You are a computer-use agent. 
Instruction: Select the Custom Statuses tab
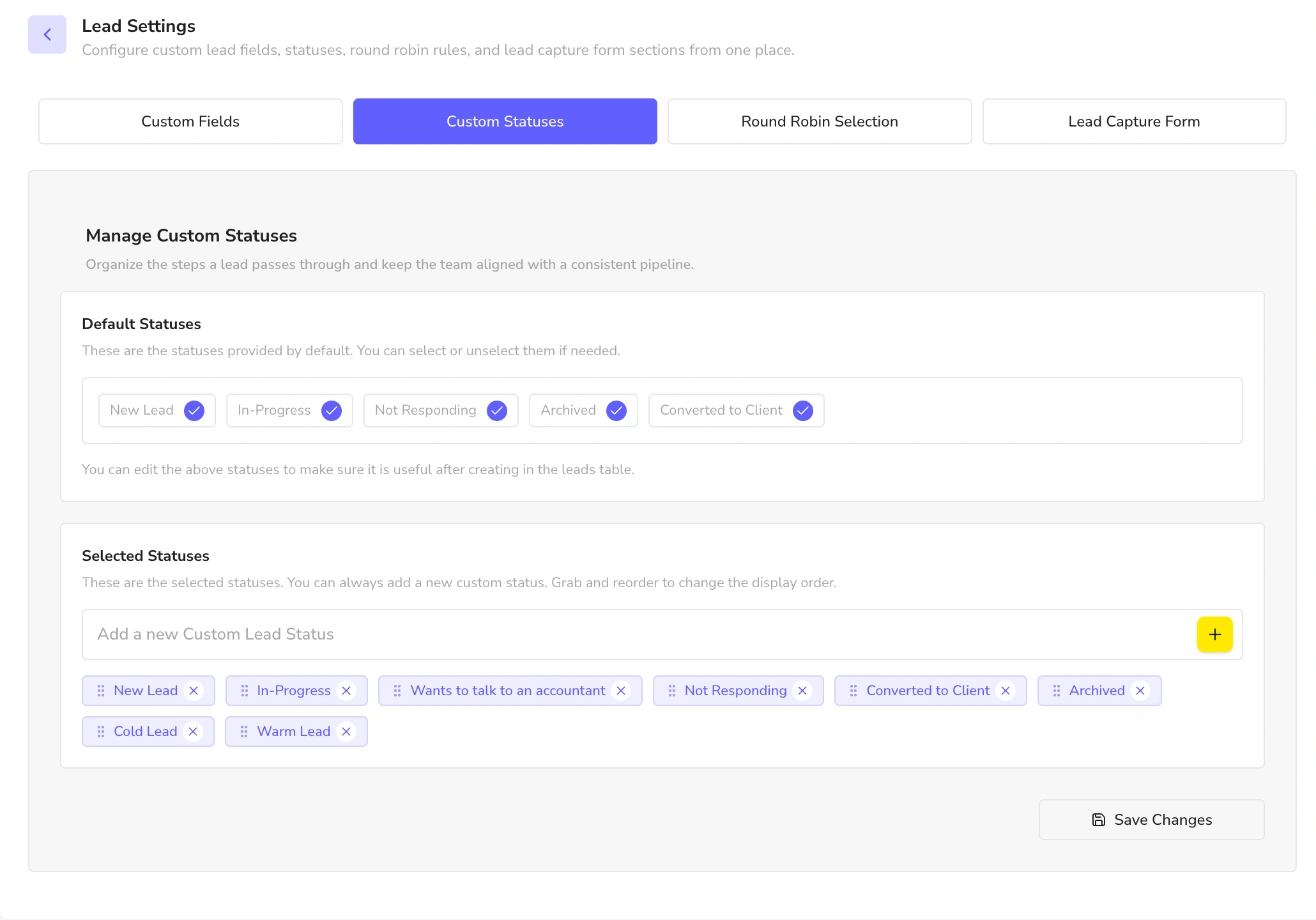tap(505, 121)
